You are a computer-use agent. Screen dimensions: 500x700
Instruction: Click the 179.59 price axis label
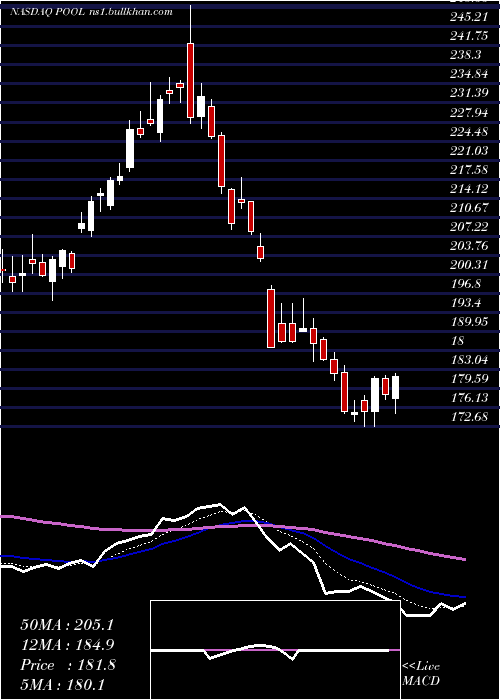468,379
